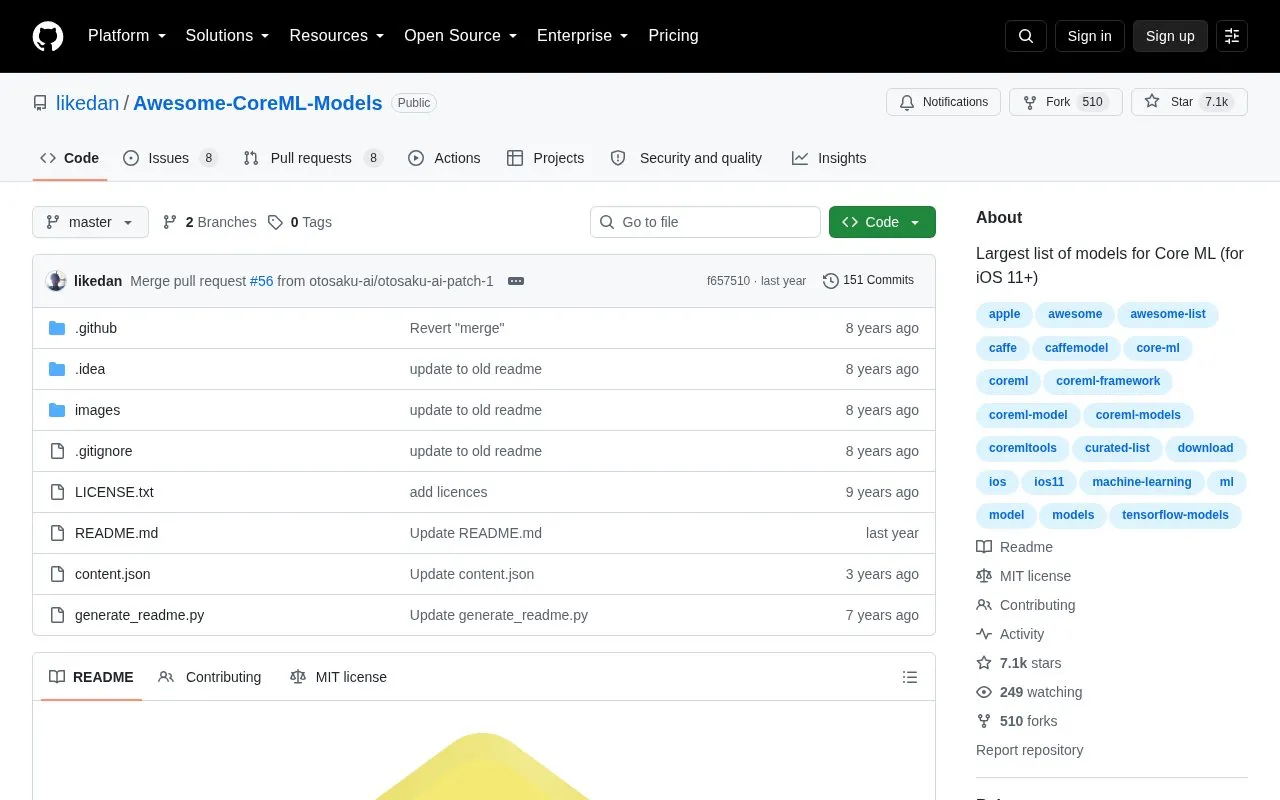This screenshot has height=800, width=1280.
Task: Open the coreml-framework topic tag
Action: tap(1108, 381)
